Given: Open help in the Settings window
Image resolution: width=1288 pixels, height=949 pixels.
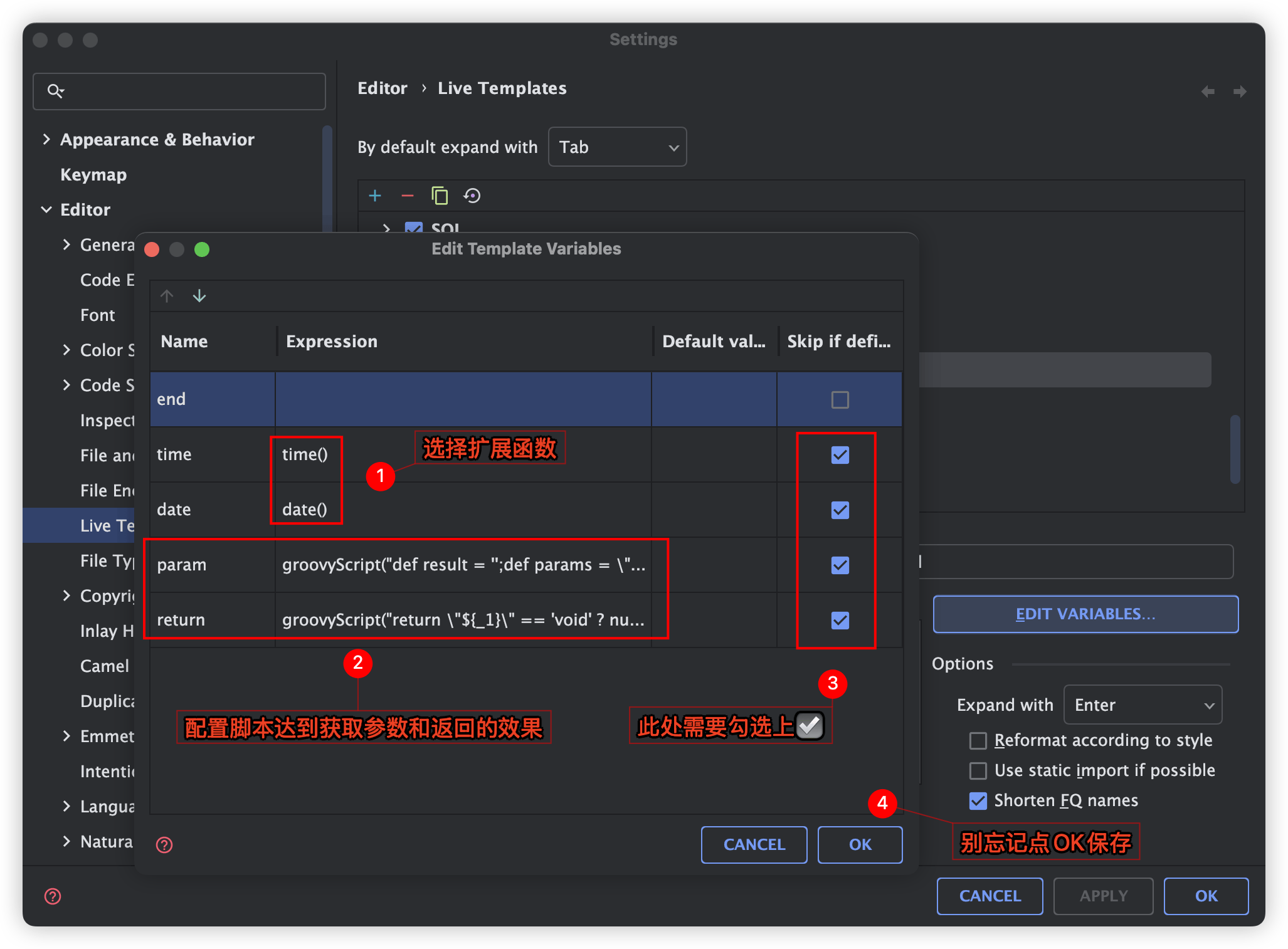Looking at the screenshot, I should 53,896.
